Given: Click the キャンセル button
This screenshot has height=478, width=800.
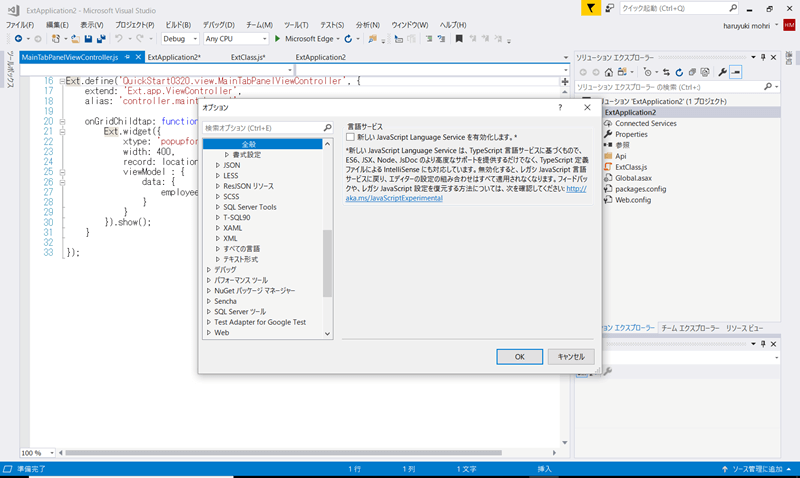Looking at the screenshot, I should [x=571, y=357].
